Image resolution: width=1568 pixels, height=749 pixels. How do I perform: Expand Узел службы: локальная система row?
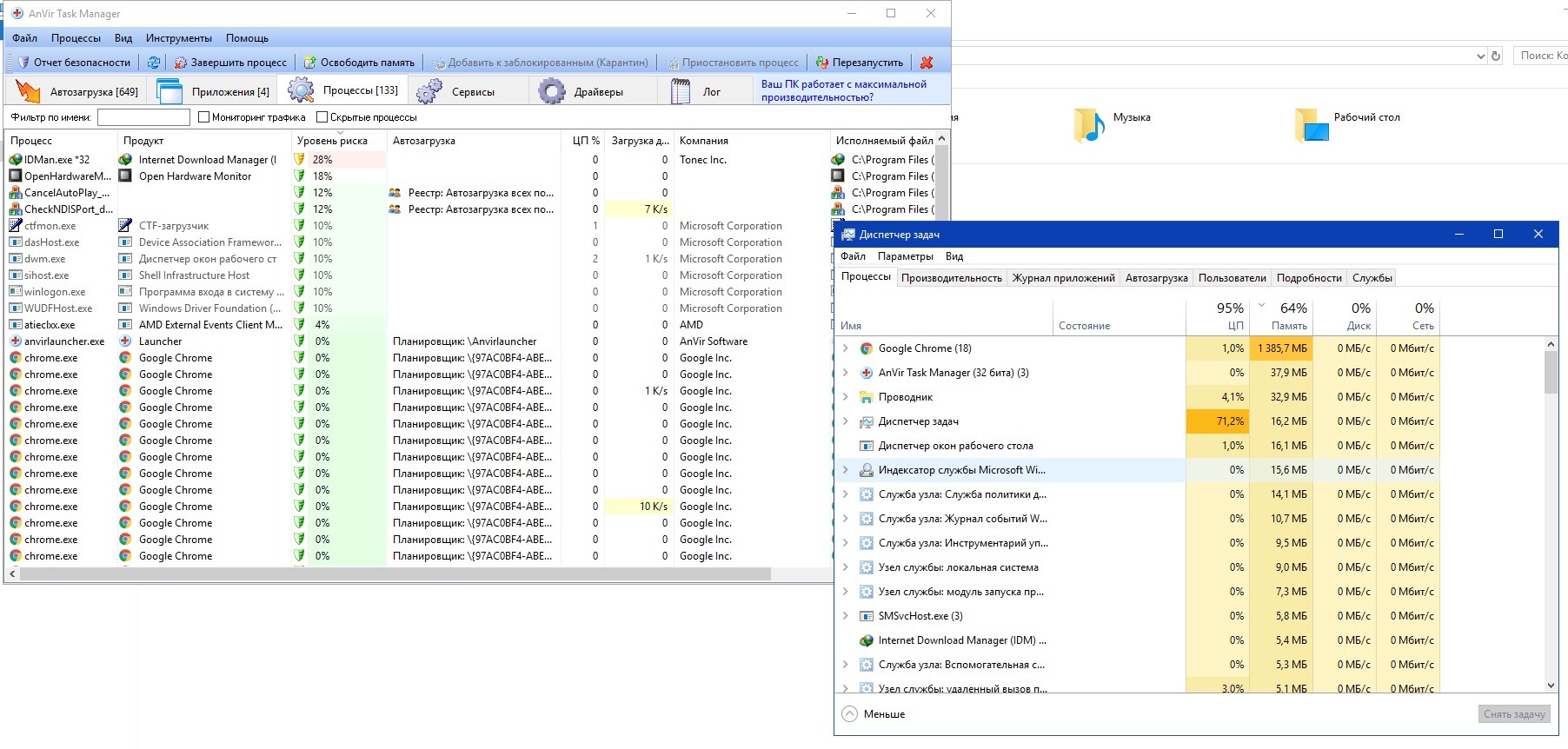846,567
